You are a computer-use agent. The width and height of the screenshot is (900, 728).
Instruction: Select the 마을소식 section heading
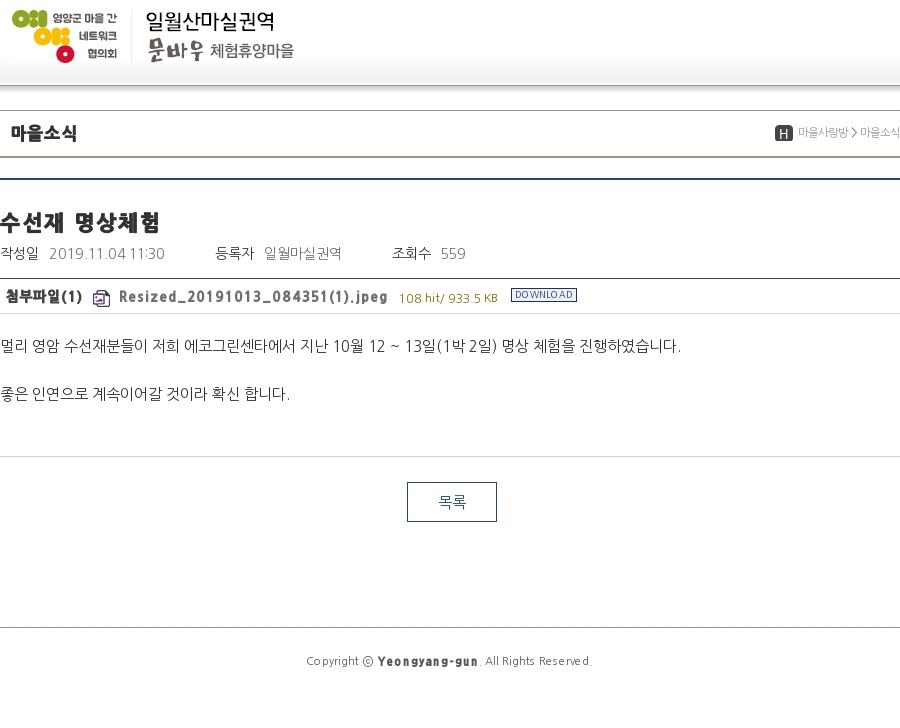click(x=44, y=133)
